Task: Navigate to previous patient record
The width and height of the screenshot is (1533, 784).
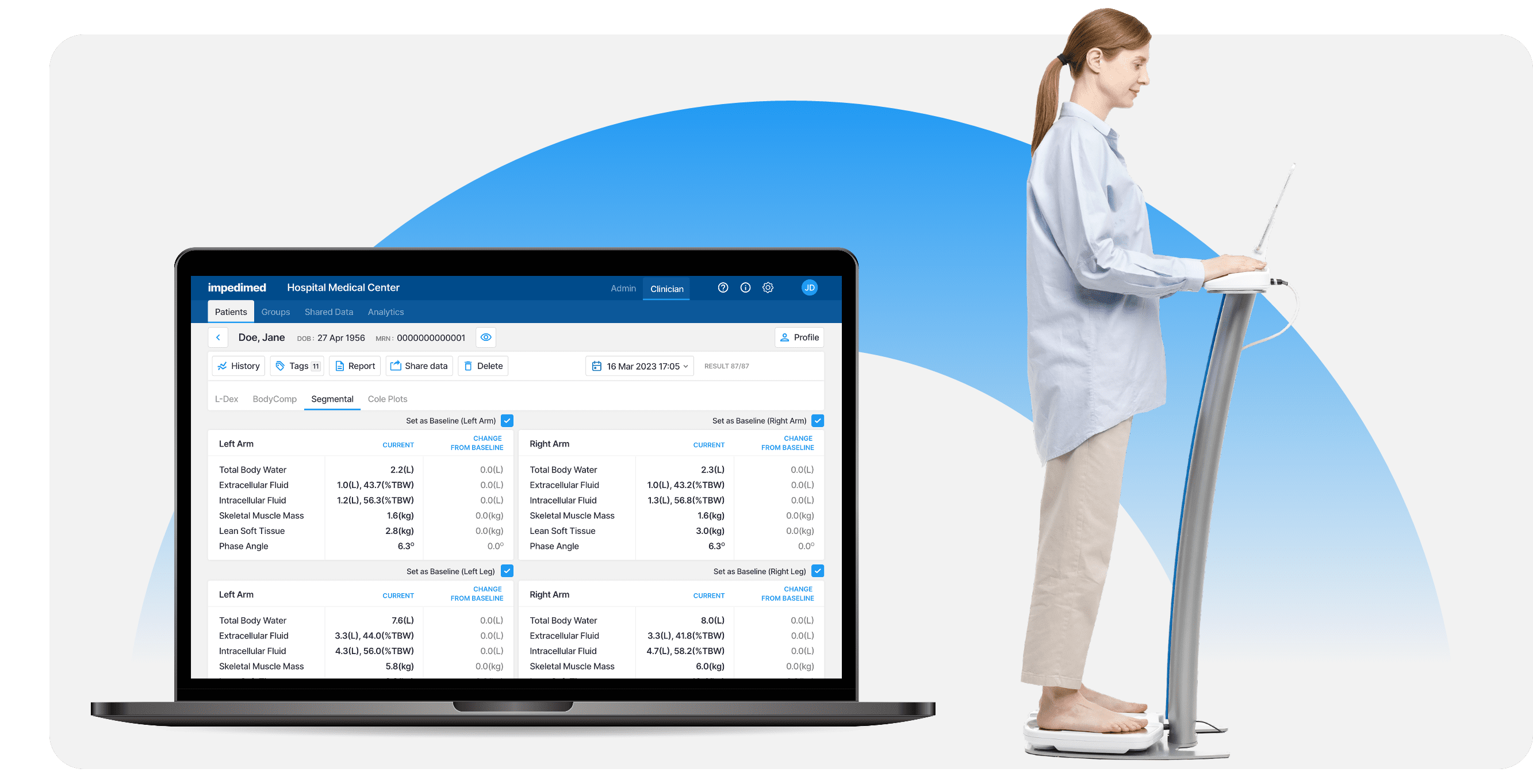Action: click(x=221, y=337)
